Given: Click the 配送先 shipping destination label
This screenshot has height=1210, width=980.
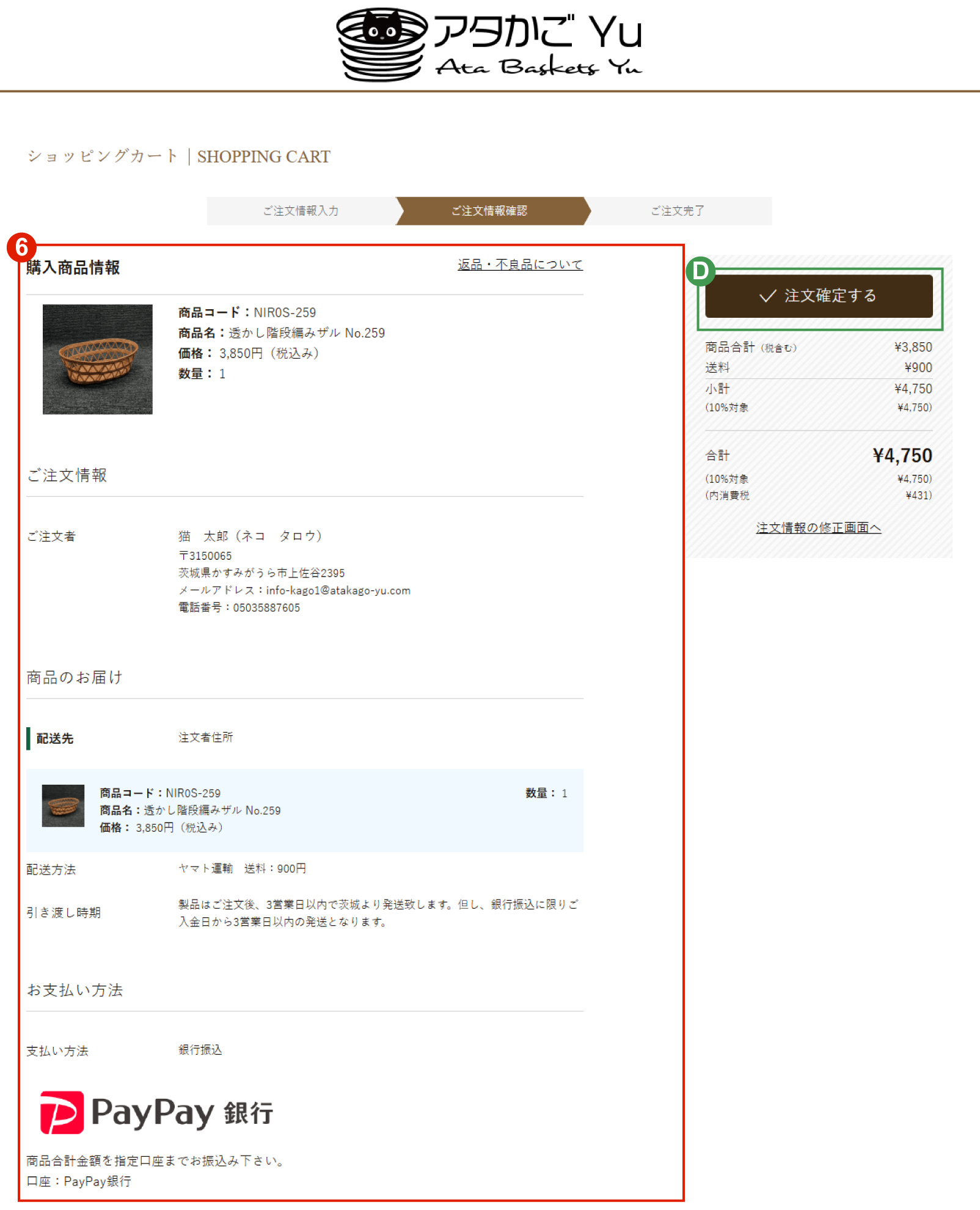Looking at the screenshot, I should [x=54, y=738].
